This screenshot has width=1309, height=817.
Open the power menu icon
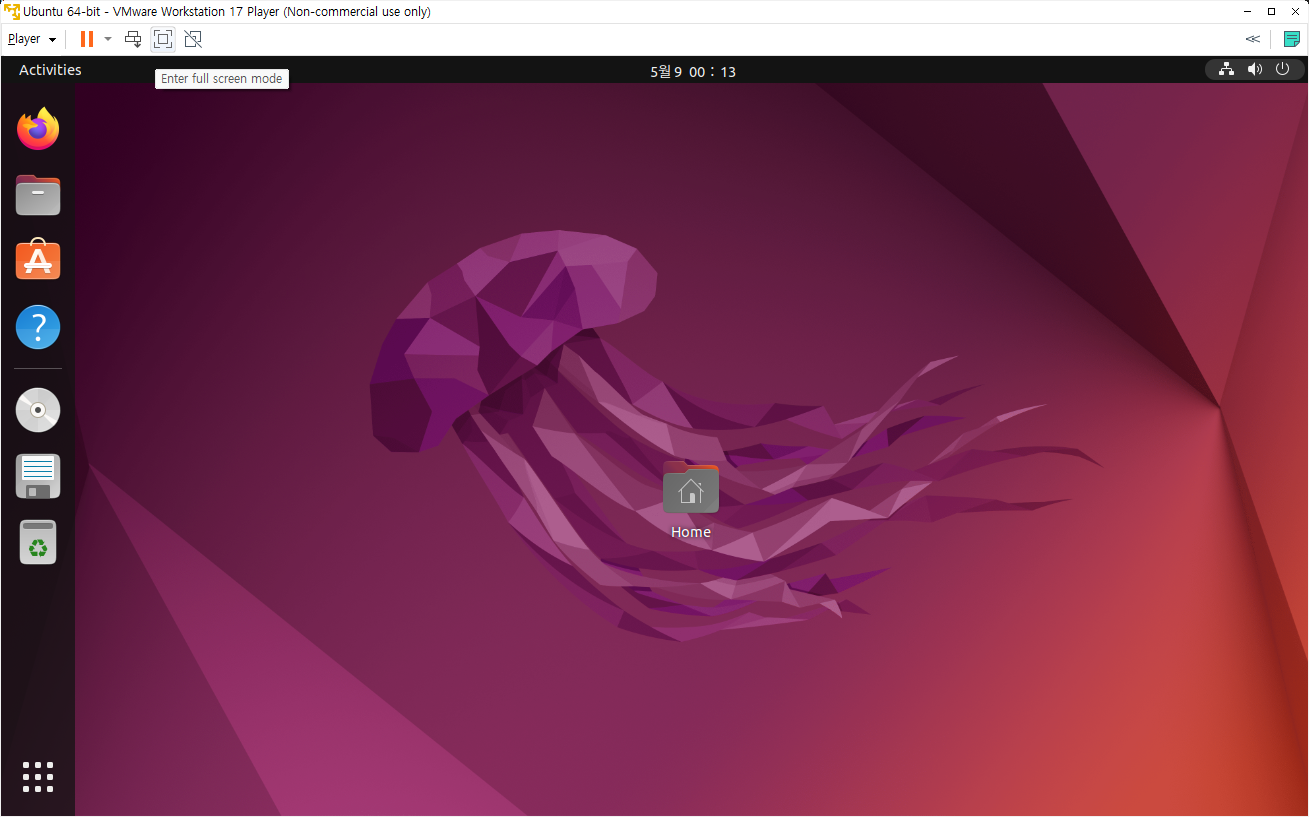tap(1282, 69)
